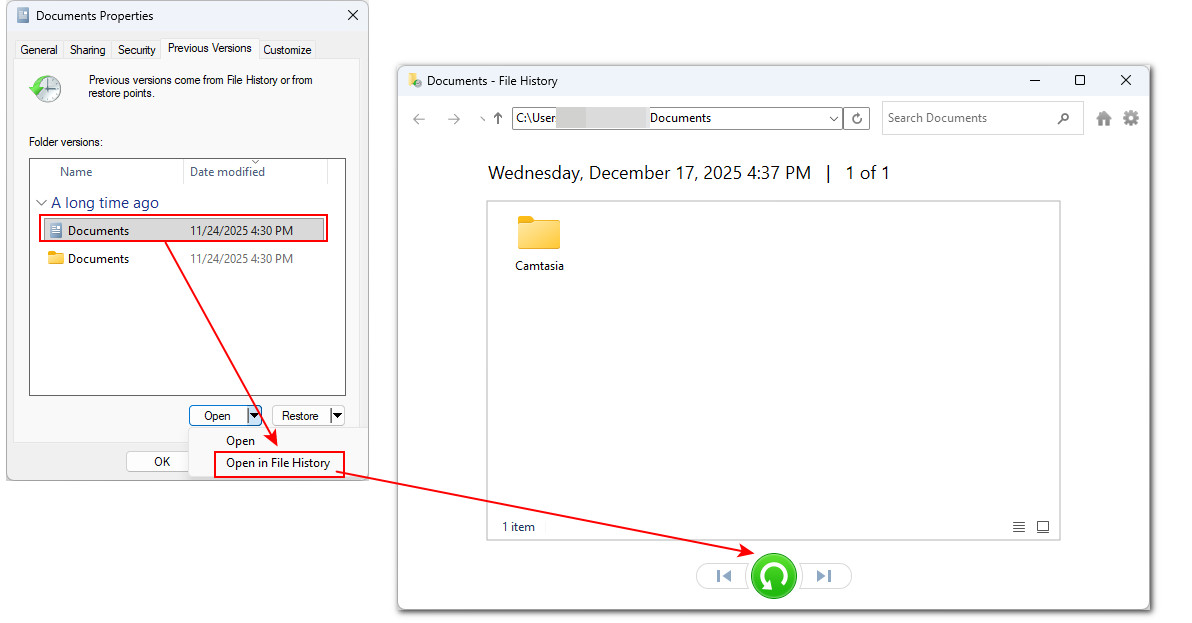Open the Restore button's dropdown arrow

click(x=336, y=415)
